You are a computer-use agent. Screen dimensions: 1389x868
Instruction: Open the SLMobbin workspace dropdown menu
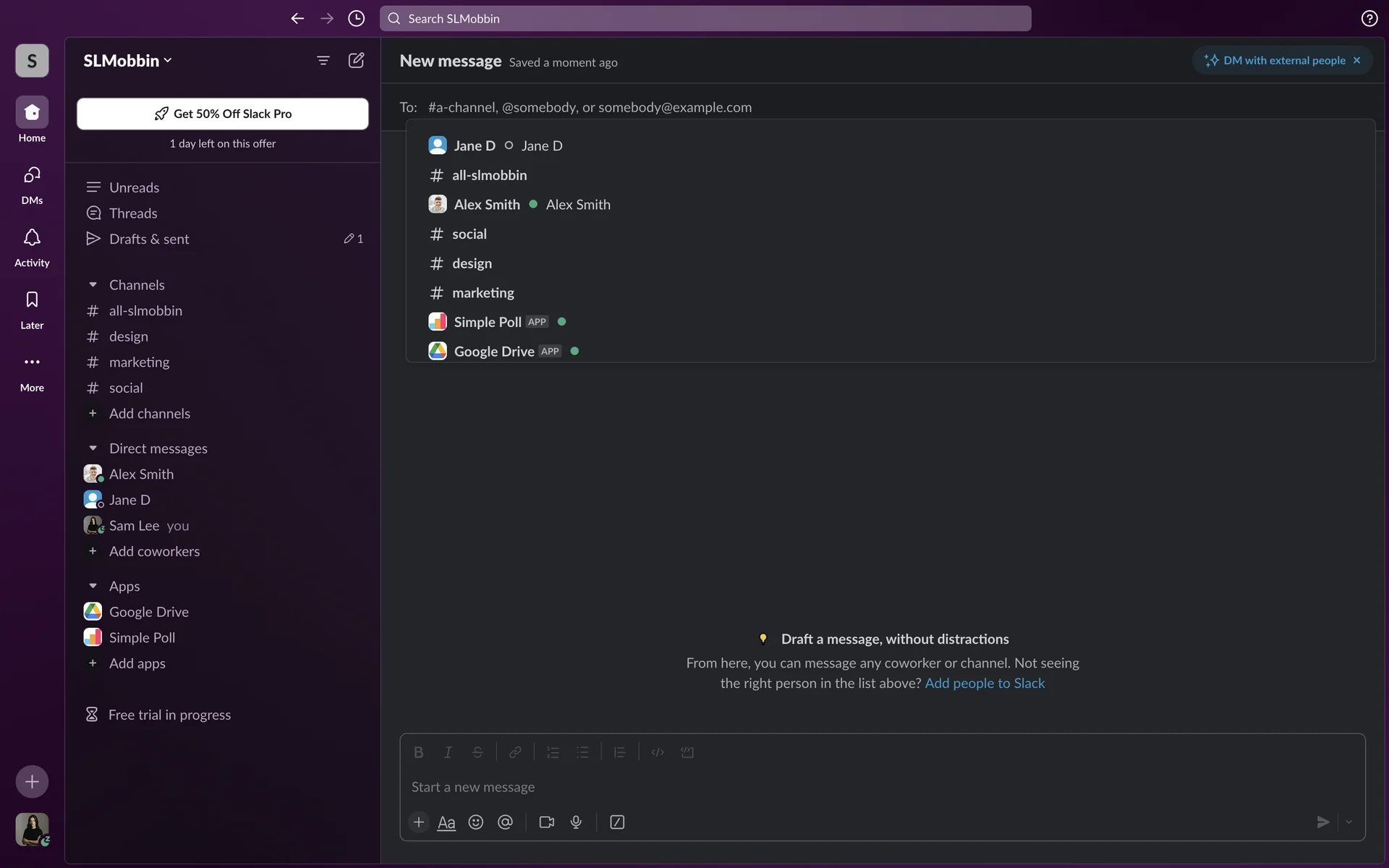[127, 61]
